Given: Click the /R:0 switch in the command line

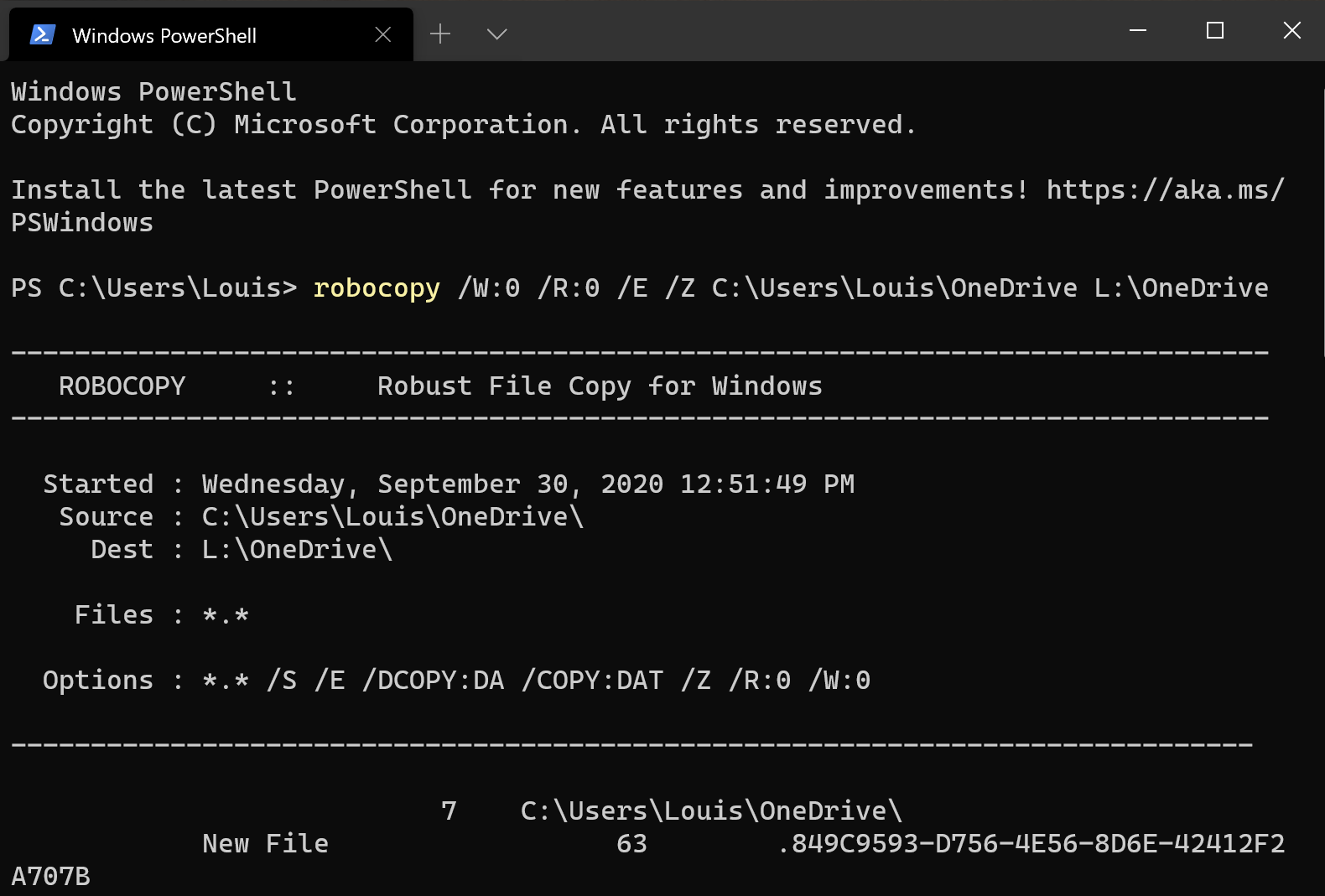Looking at the screenshot, I should (569, 288).
